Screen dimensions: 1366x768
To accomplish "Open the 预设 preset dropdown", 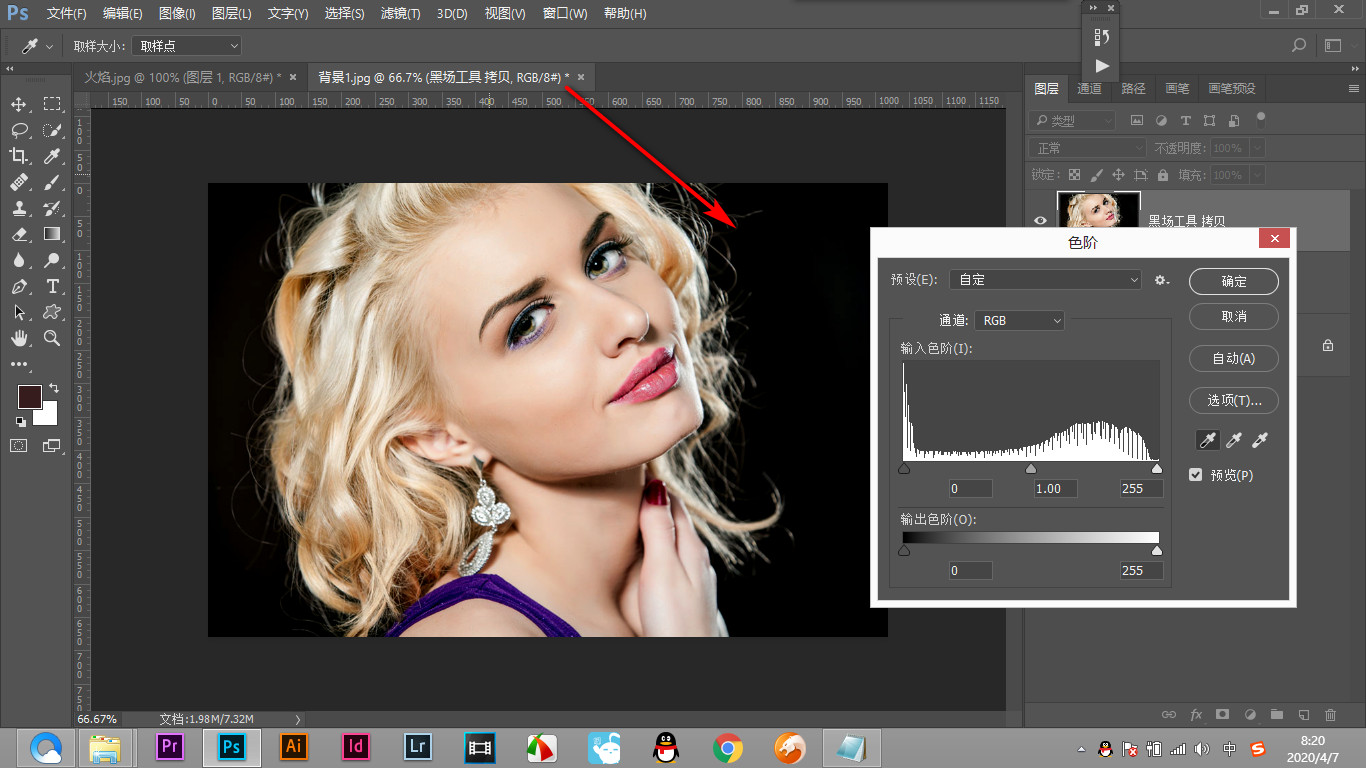I will click(1045, 280).
